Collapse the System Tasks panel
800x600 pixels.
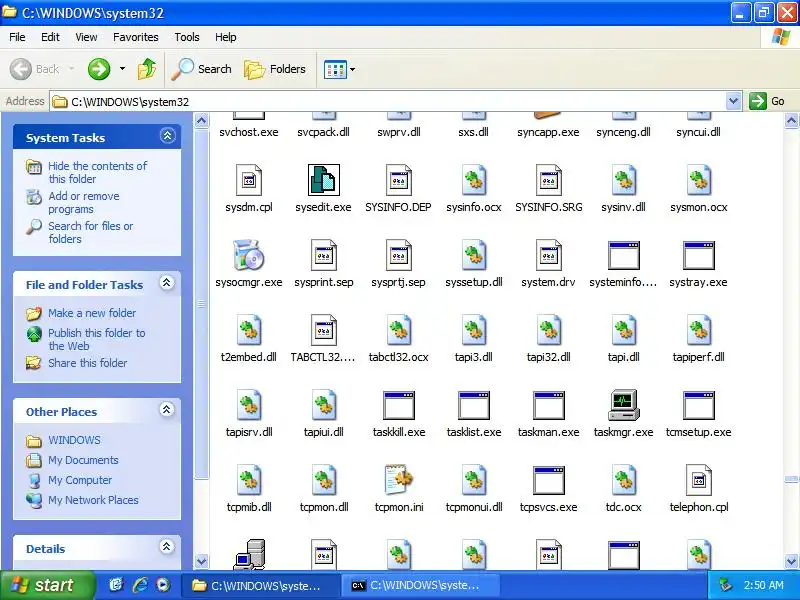pyautogui.click(x=167, y=136)
